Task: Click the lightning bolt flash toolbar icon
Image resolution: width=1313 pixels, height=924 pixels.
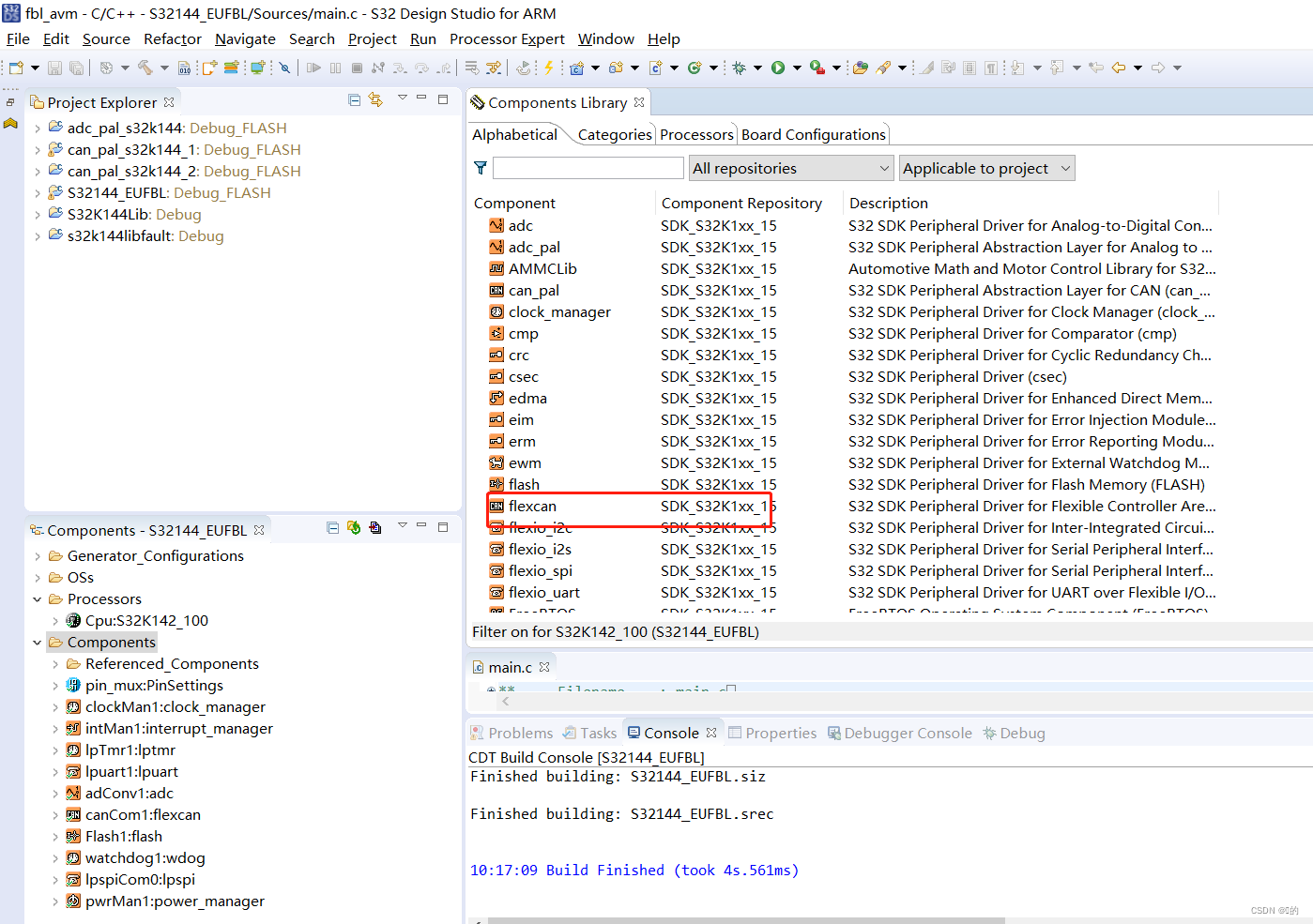Action: coord(548,68)
